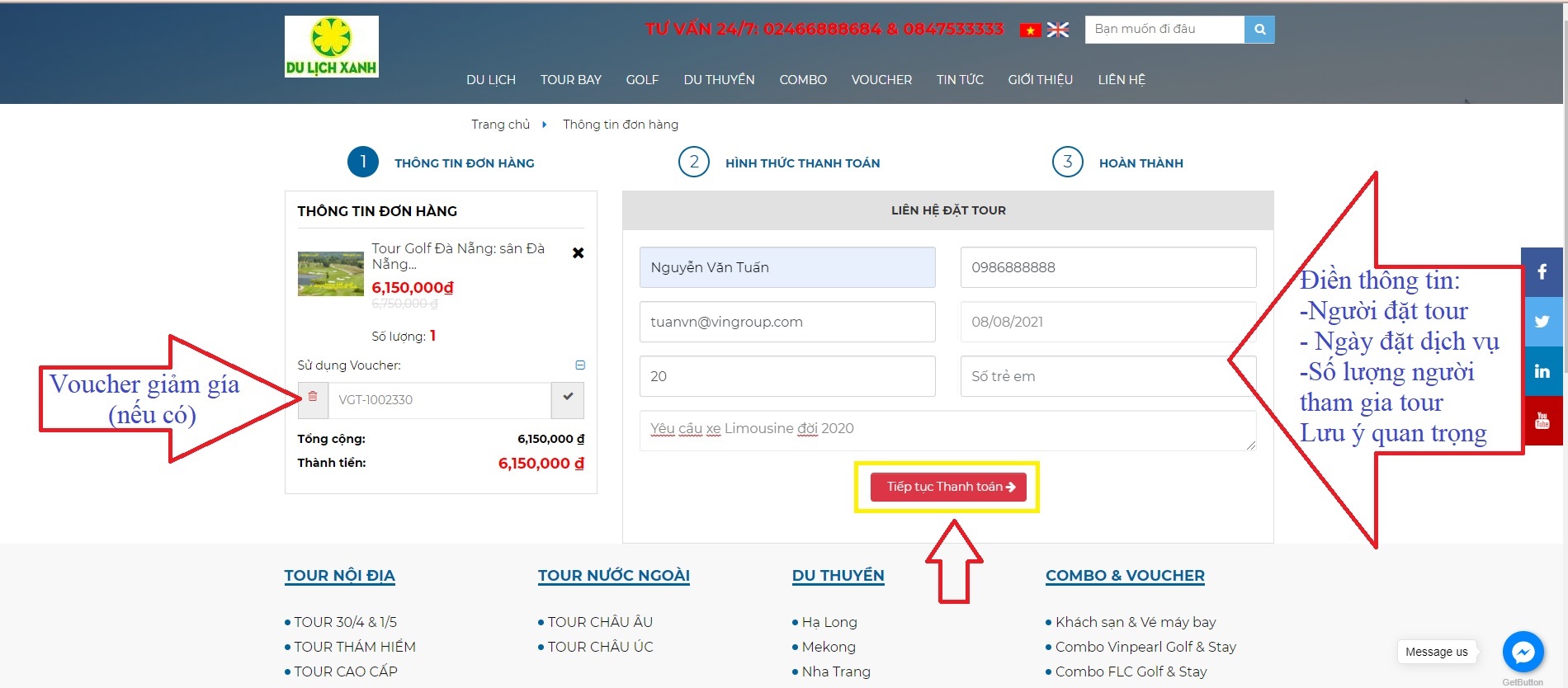1568x688 pixels.
Task: Focus the Số trẻ em field
Action: (x=1108, y=376)
